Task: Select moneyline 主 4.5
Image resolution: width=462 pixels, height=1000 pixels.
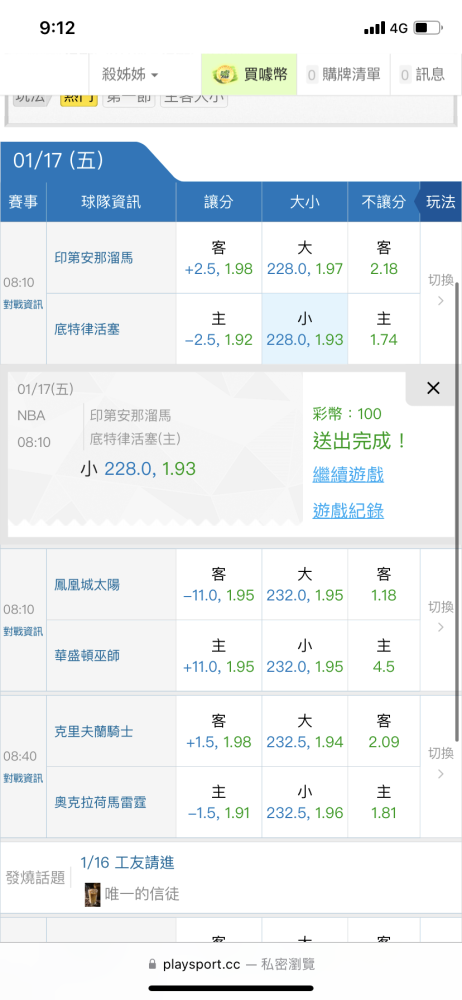Action: click(384, 656)
